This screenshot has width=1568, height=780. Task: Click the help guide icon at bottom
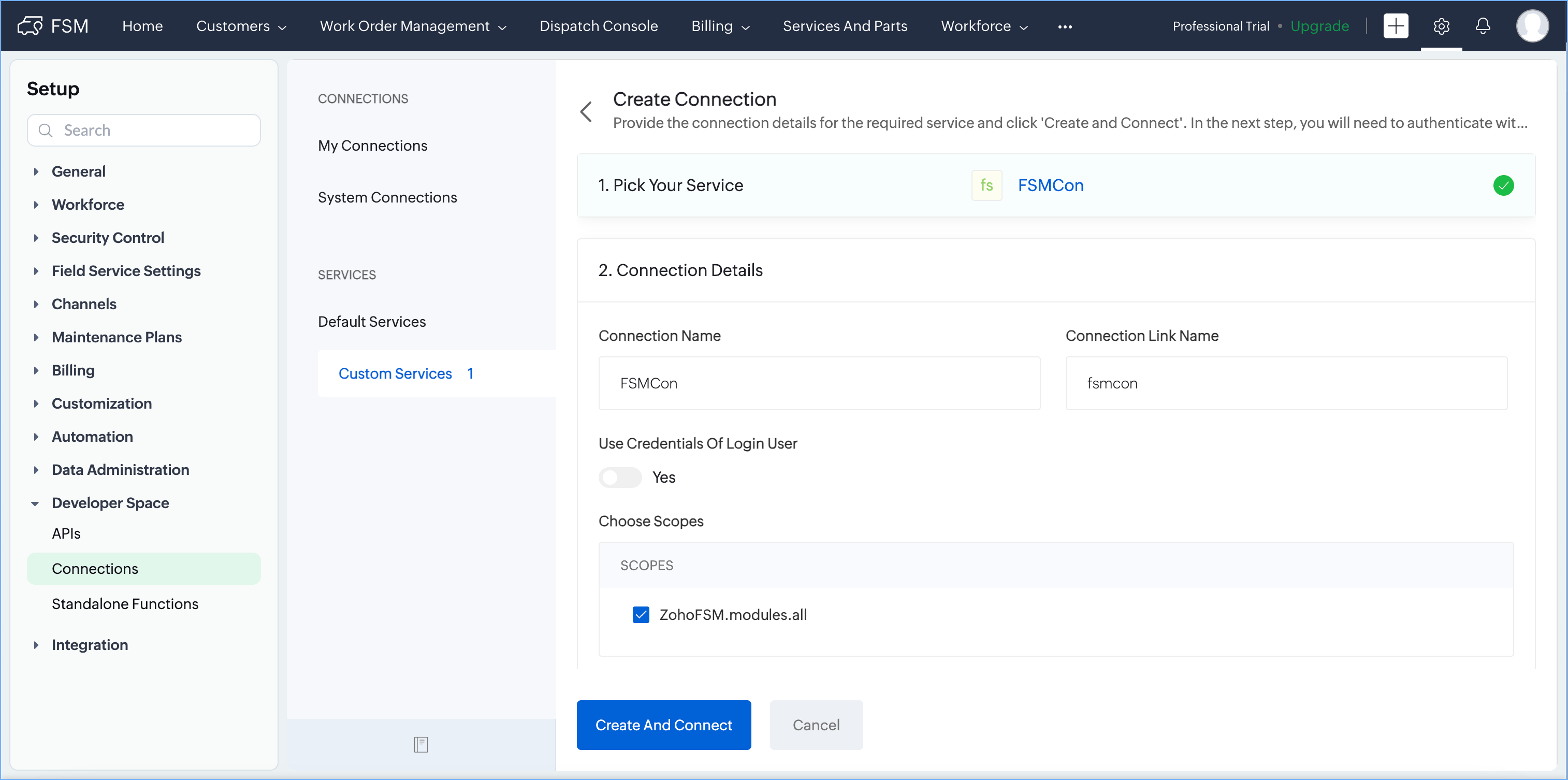click(420, 744)
